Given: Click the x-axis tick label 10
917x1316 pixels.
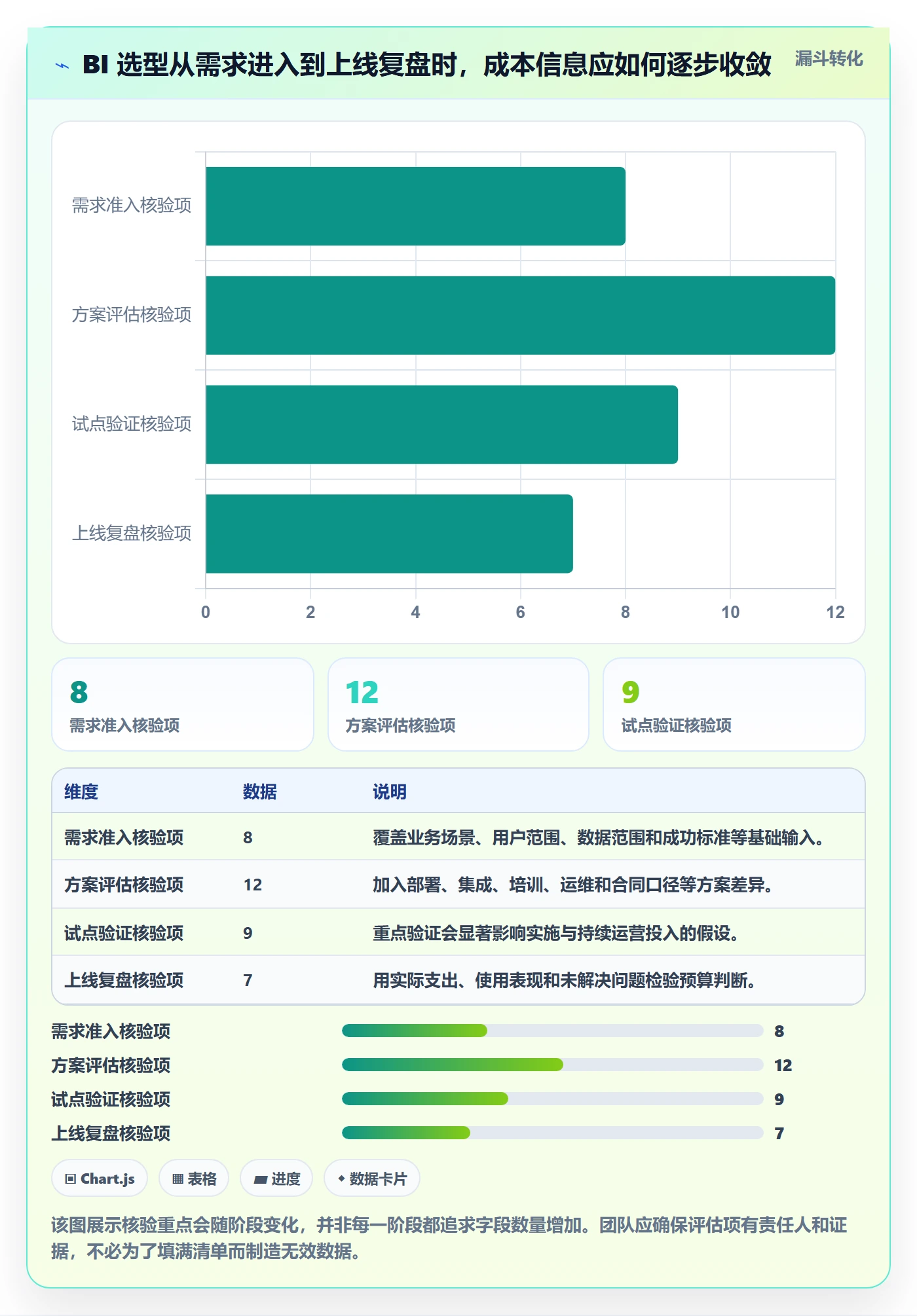Looking at the screenshot, I should pyautogui.click(x=730, y=612).
